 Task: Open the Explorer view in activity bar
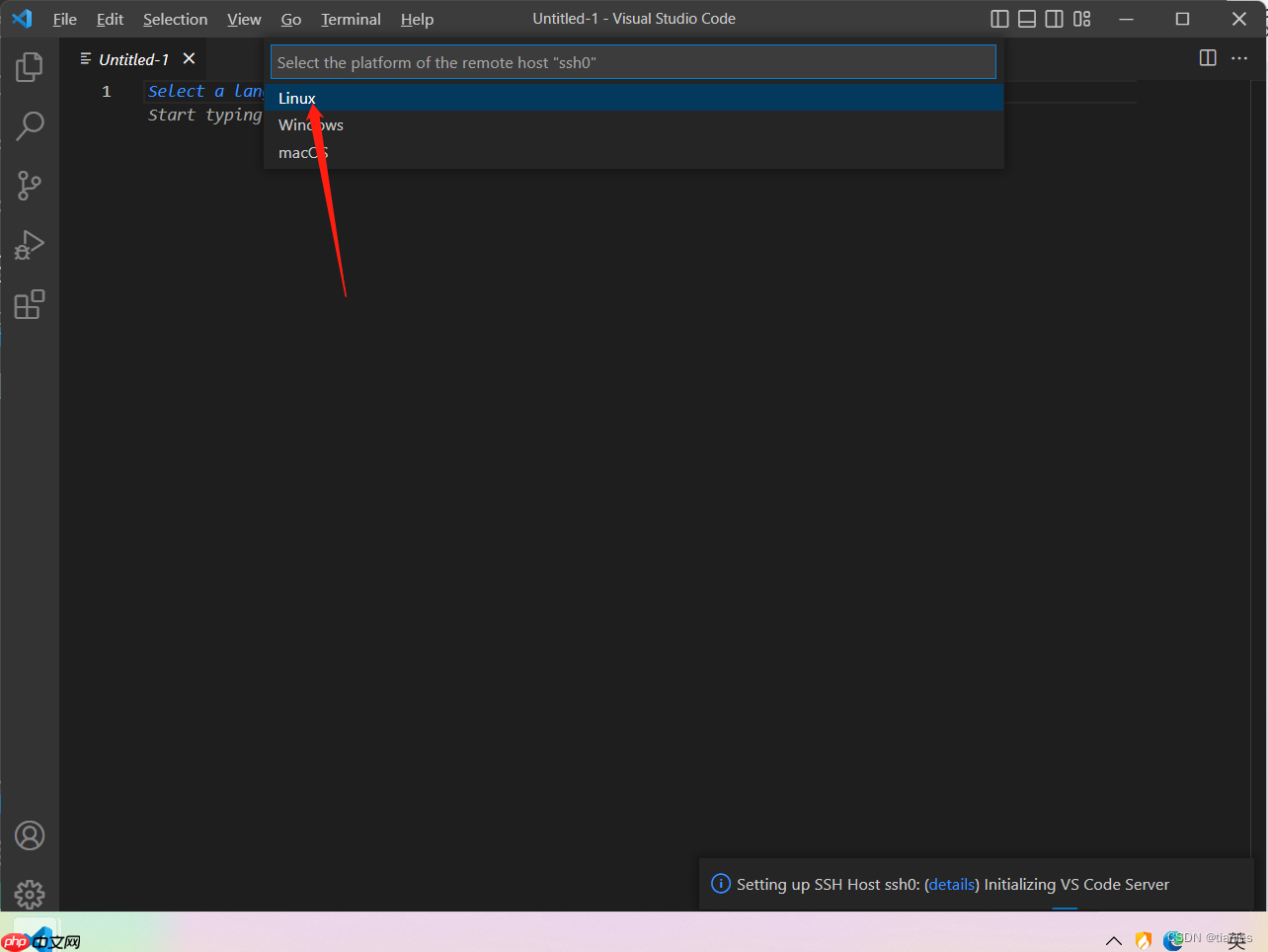click(30, 67)
